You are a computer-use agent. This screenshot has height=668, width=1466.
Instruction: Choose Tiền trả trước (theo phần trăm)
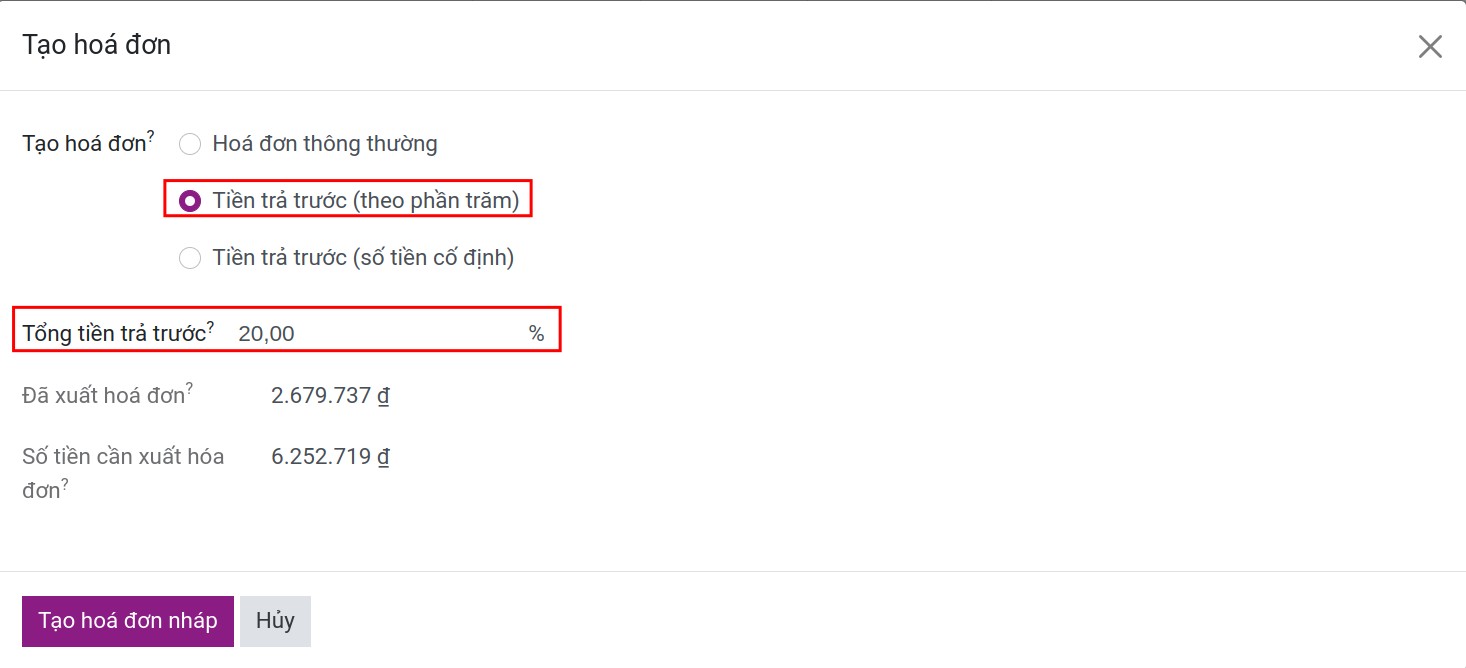point(190,201)
